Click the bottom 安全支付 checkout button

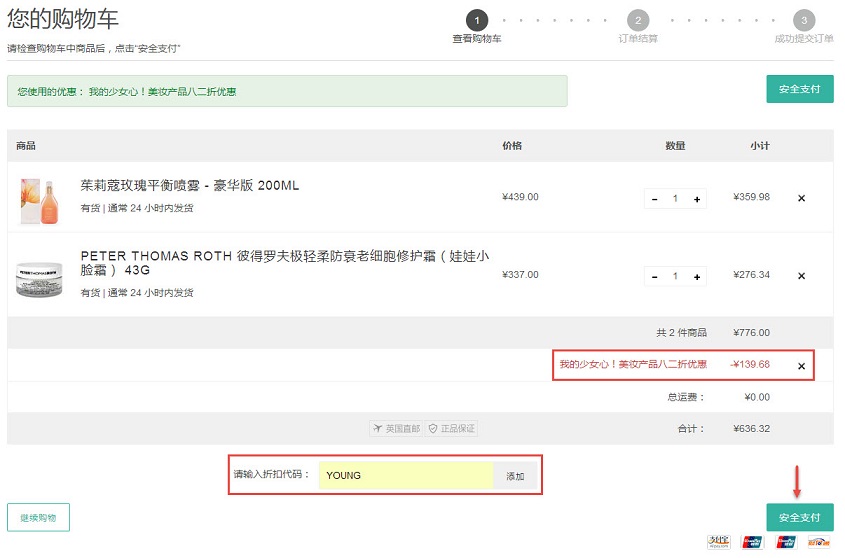(x=800, y=518)
